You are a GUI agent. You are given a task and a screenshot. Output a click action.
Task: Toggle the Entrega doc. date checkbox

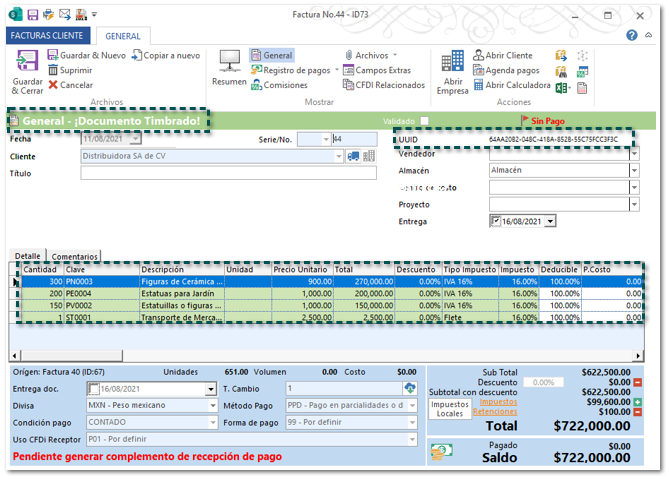click(x=94, y=389)
